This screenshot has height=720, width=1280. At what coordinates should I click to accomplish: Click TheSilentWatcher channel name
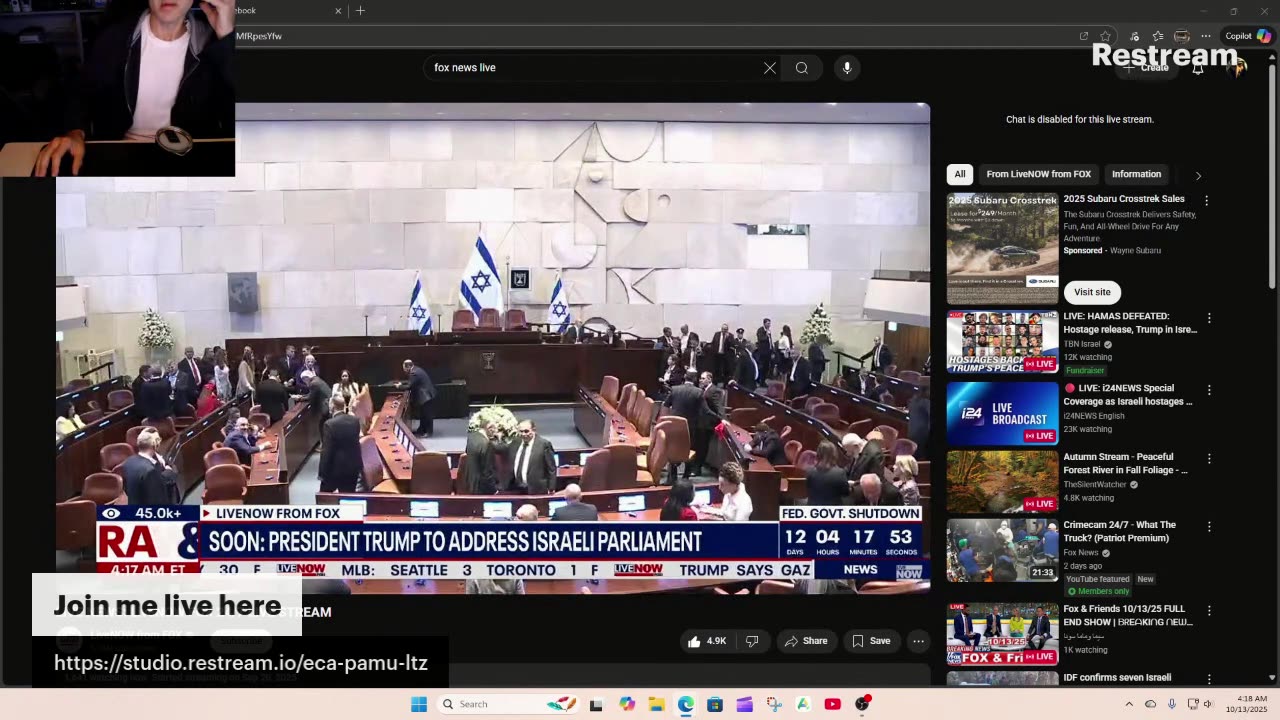(1095, 484)
